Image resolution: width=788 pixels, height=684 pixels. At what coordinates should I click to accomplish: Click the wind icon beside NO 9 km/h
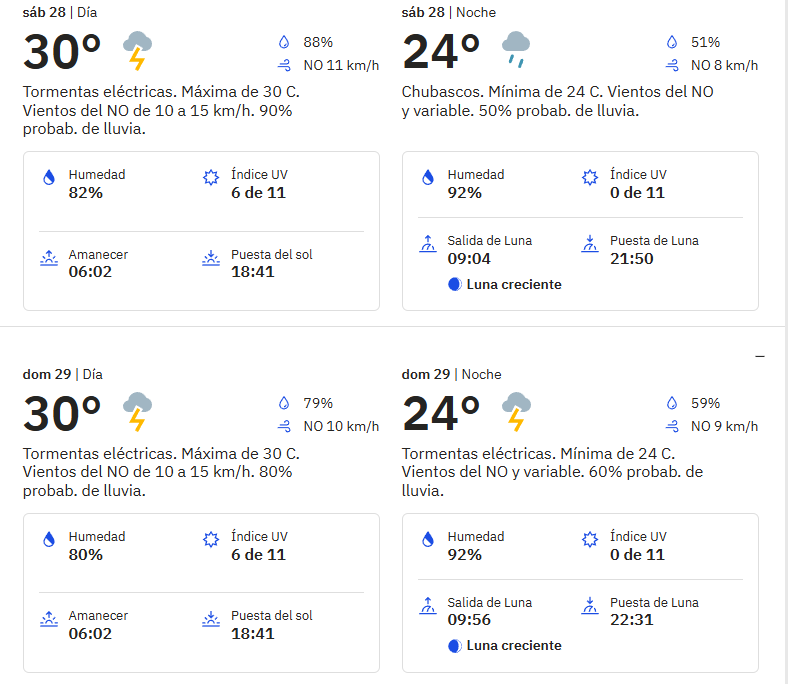point(672,426)
